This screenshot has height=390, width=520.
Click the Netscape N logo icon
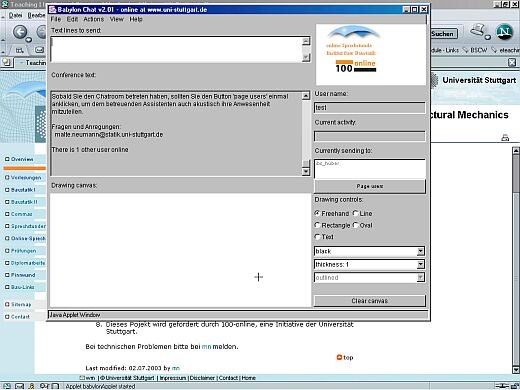504,32
